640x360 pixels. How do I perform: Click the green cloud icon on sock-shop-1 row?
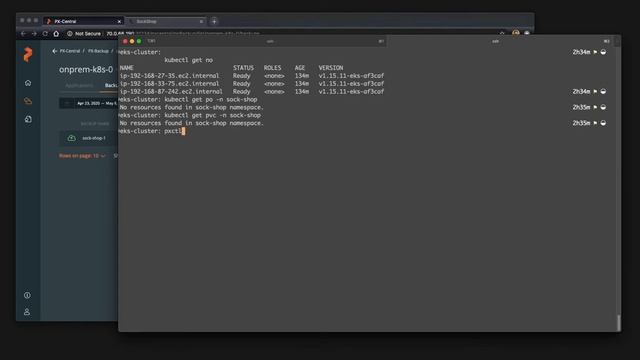tap(71, 138)
